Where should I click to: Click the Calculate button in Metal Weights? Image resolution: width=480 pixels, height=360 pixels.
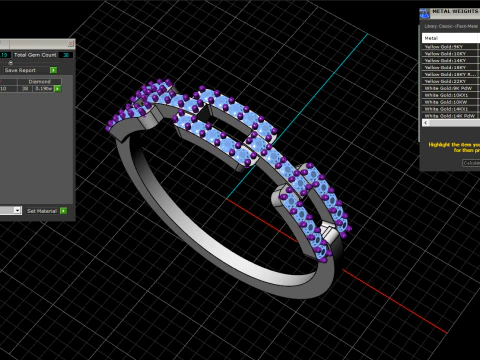[471, 163]
